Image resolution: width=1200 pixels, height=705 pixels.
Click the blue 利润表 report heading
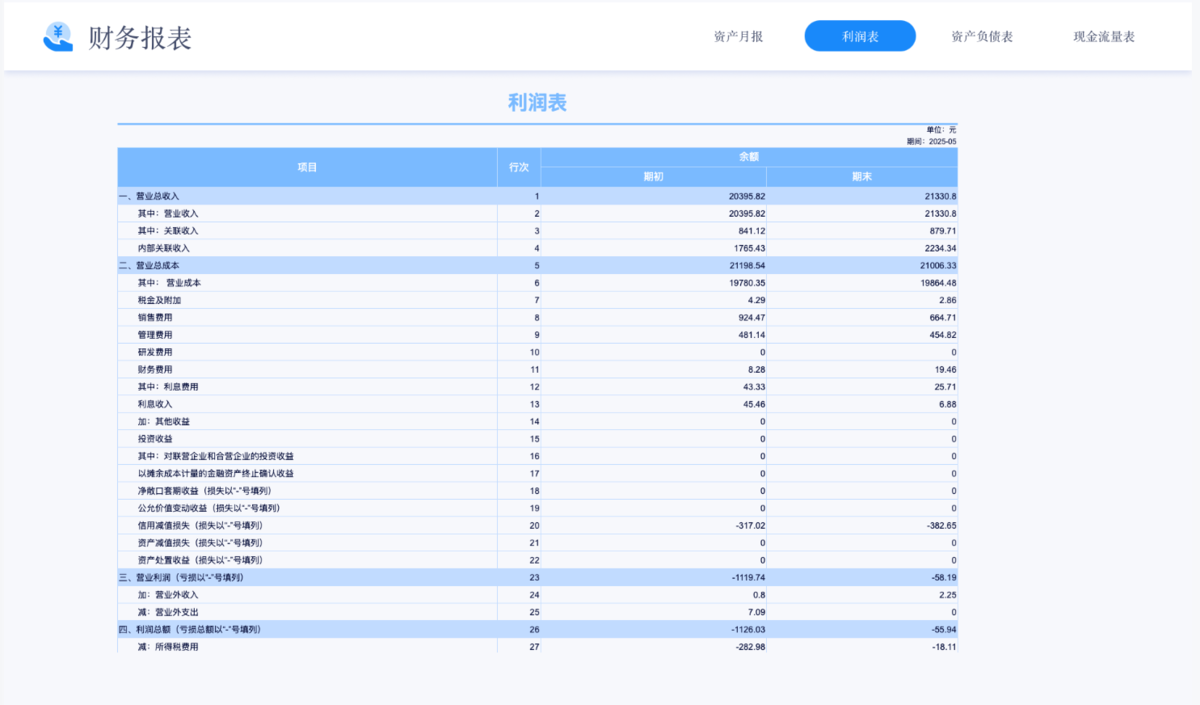(x=537, y=103)
